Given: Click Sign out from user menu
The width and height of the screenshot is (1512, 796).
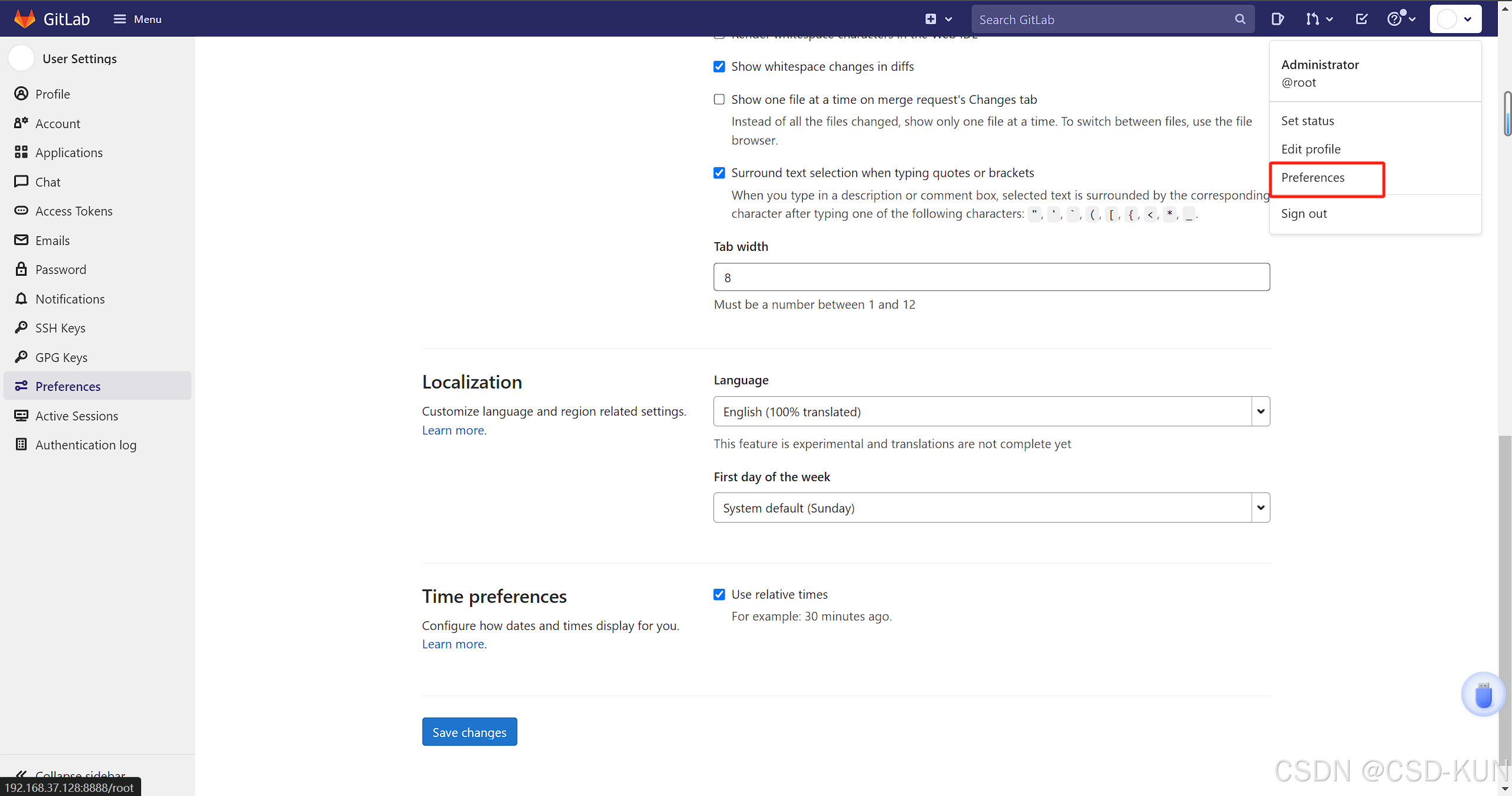Looking at the screenshot, I should click(1304, 213).
